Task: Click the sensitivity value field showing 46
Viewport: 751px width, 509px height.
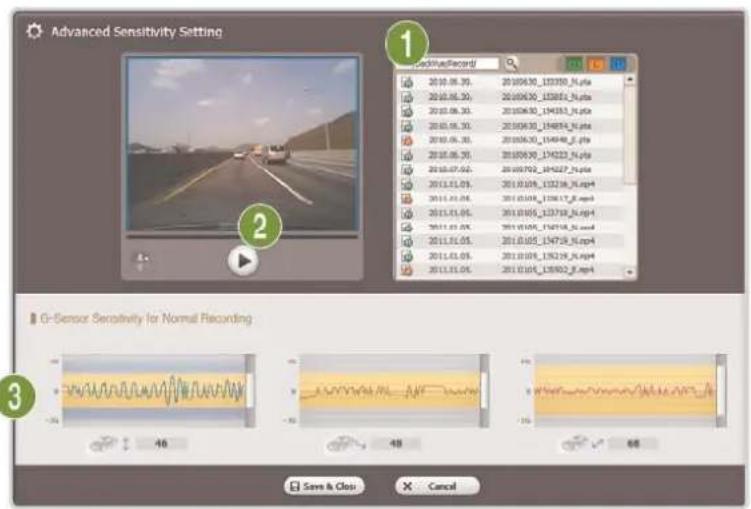Action: click(x=161, y=443)
